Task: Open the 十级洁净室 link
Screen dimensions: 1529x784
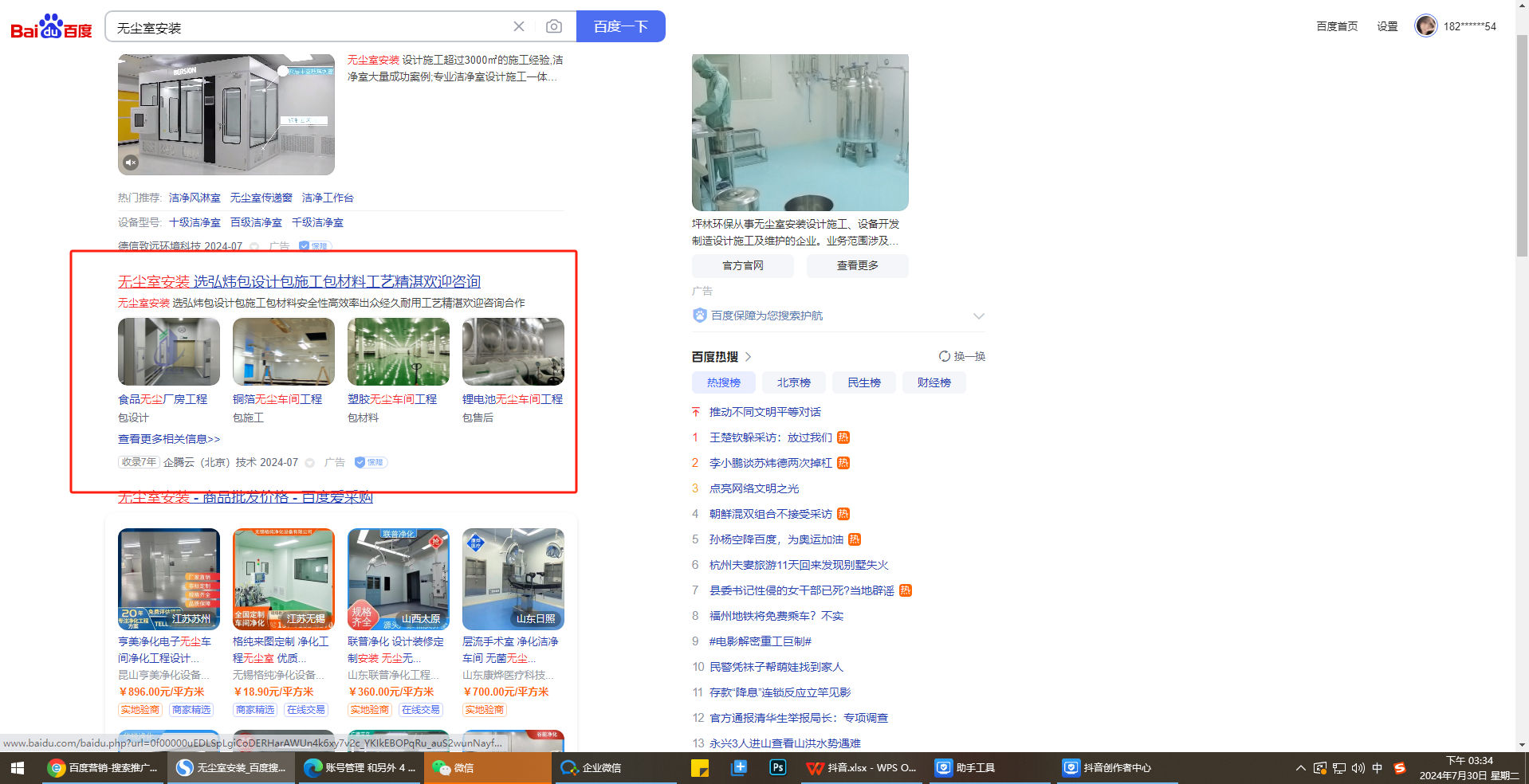Action: 195,222
